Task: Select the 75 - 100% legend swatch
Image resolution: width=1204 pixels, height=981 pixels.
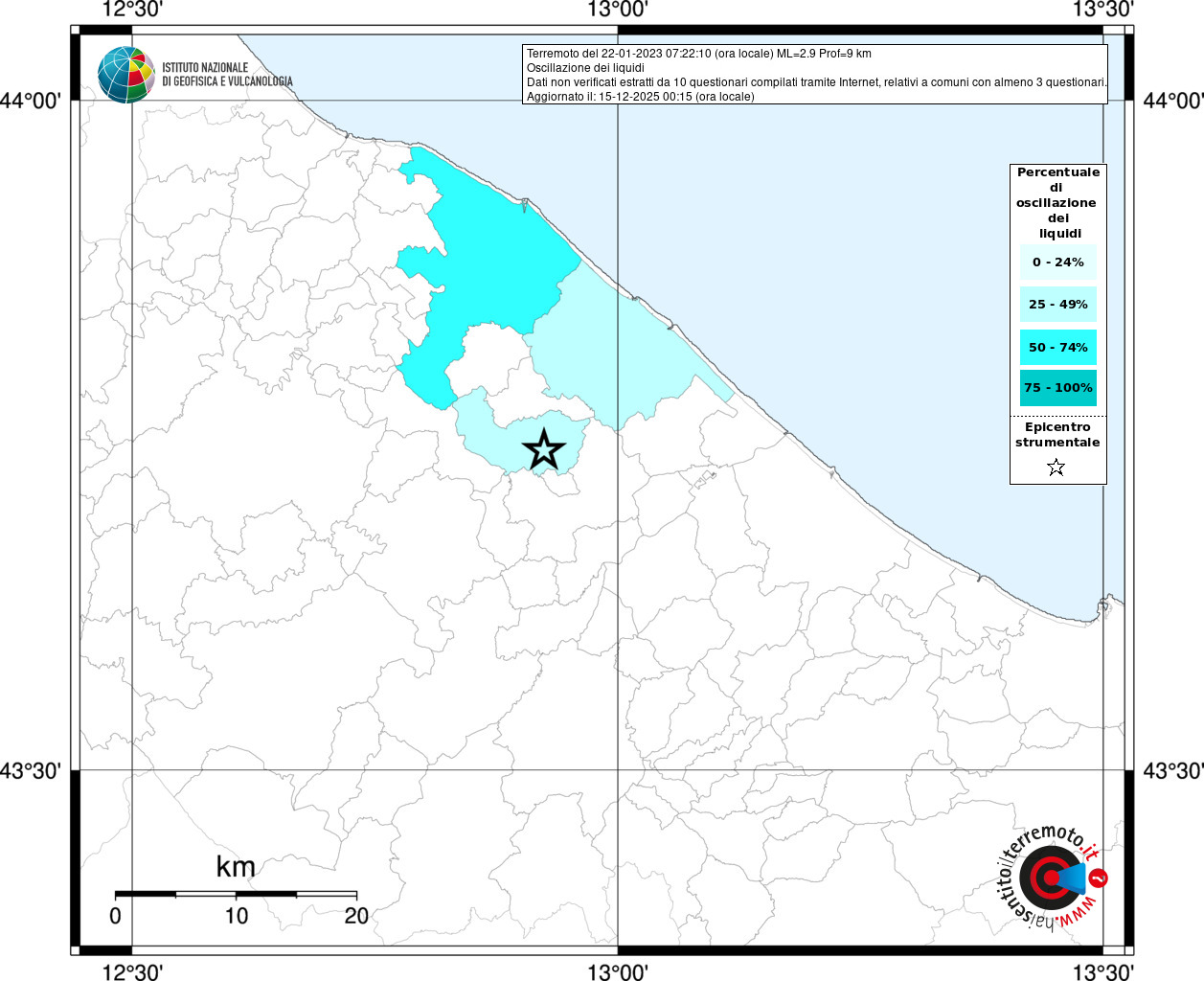Action: [1057, 388]
